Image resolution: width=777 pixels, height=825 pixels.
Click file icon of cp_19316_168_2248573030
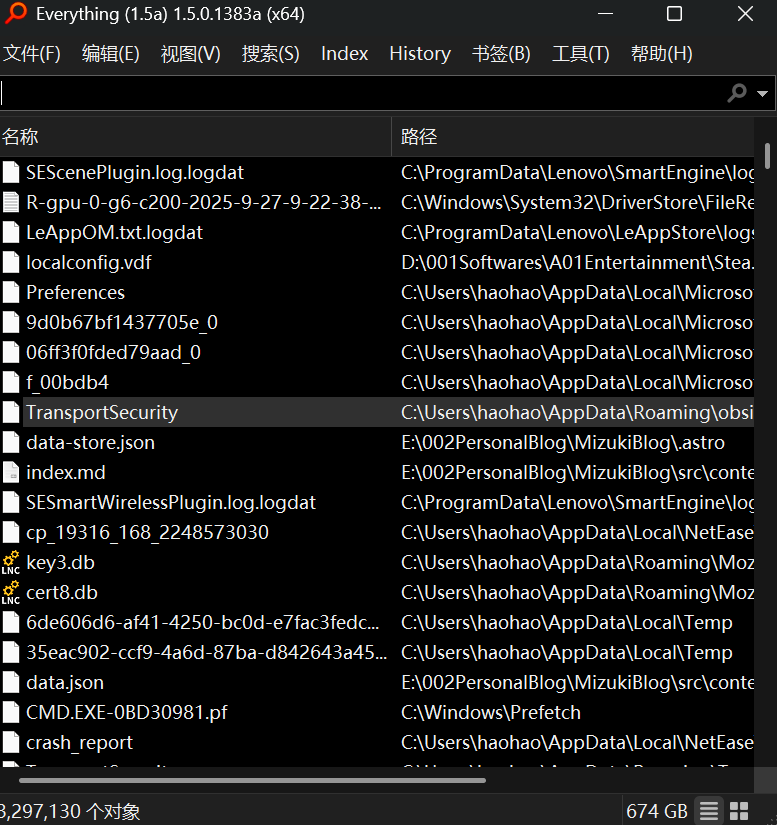pyautogui.click(x=11, y=532)
